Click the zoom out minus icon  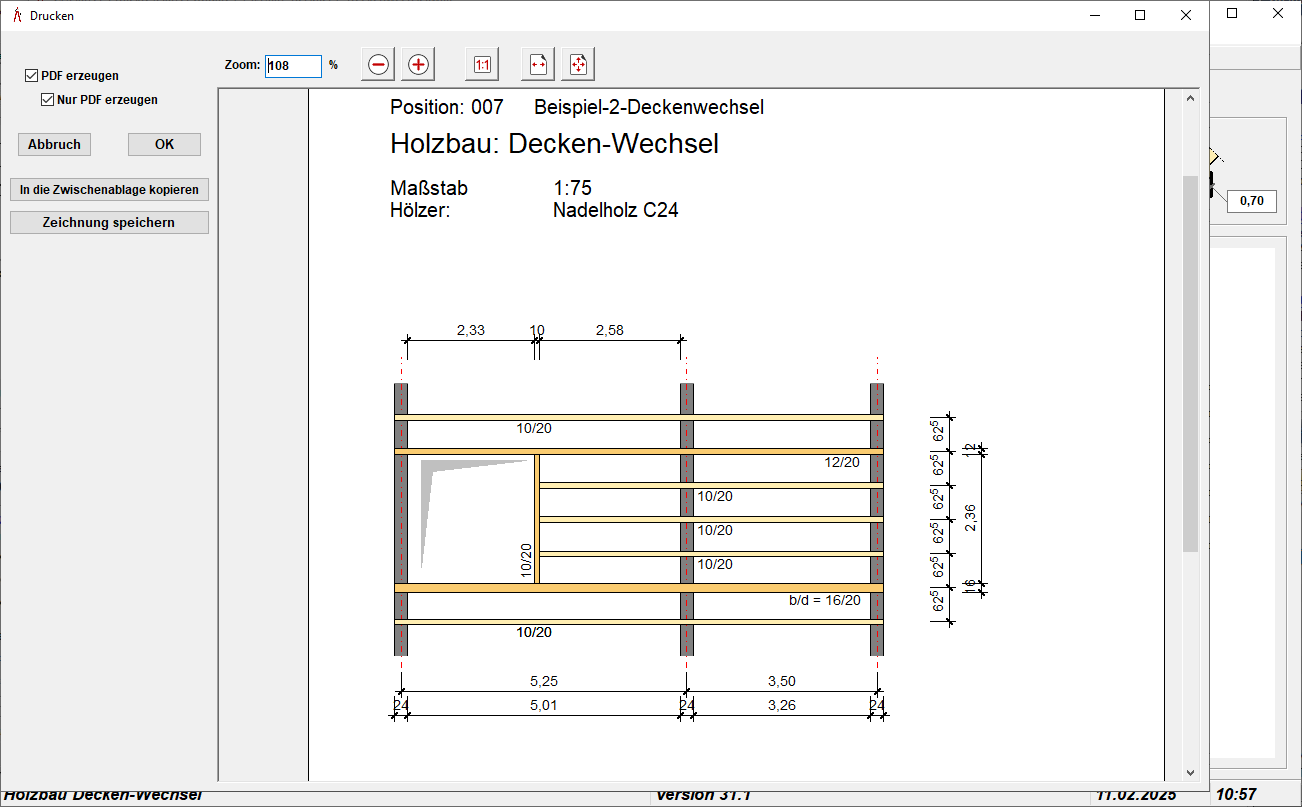[x=378, y=65]
